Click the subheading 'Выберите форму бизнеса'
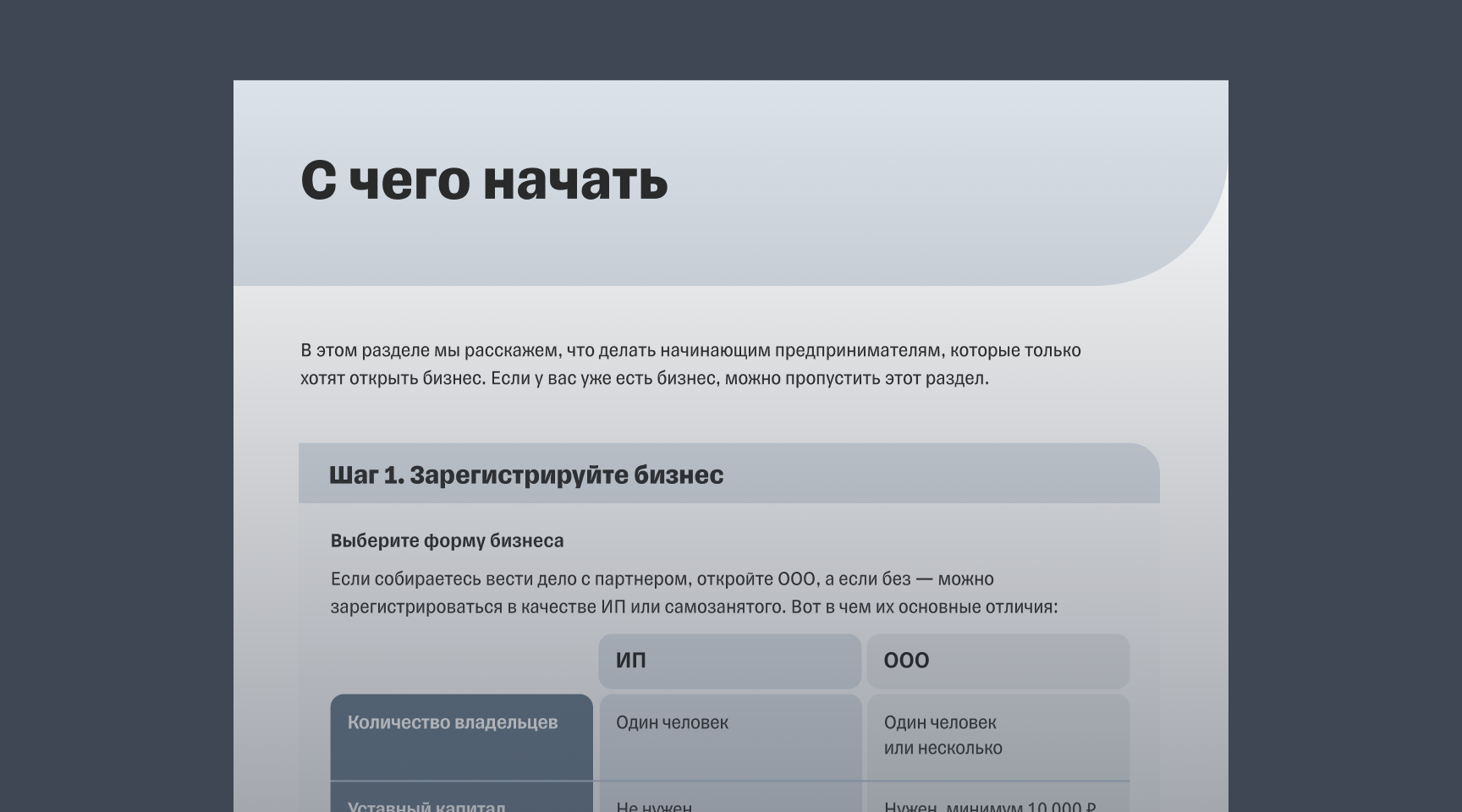 tap(447, 540)
